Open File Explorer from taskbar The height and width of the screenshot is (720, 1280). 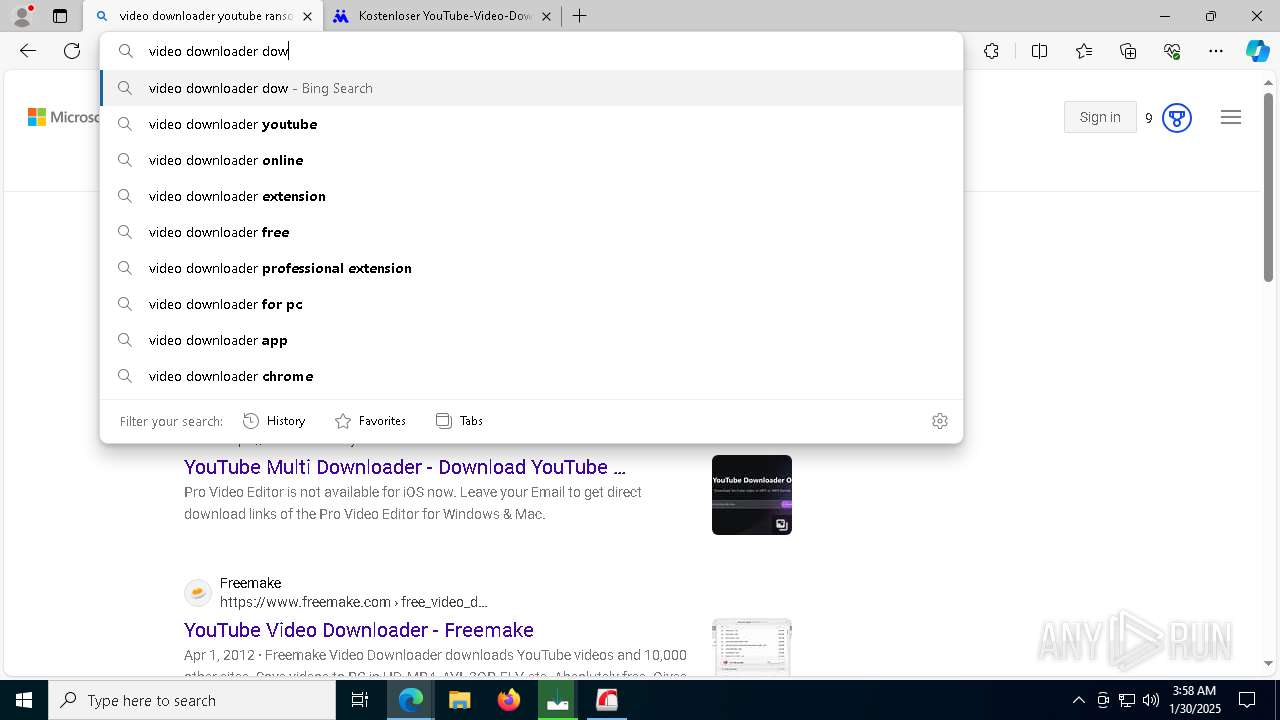(x=460, y=700)
